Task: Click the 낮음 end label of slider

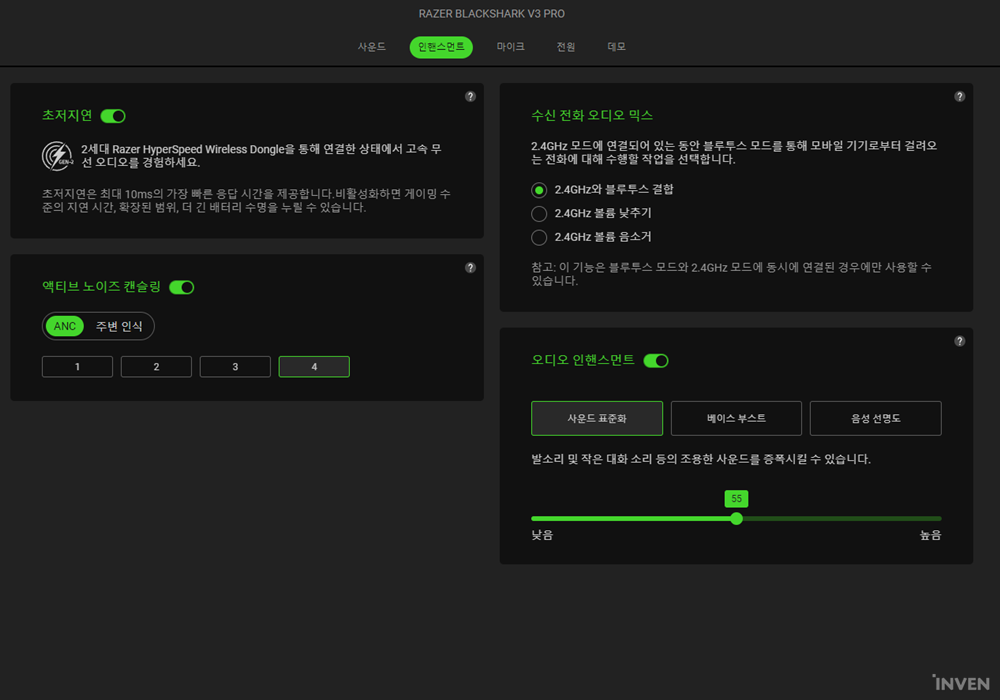Action: coord(542,536)
